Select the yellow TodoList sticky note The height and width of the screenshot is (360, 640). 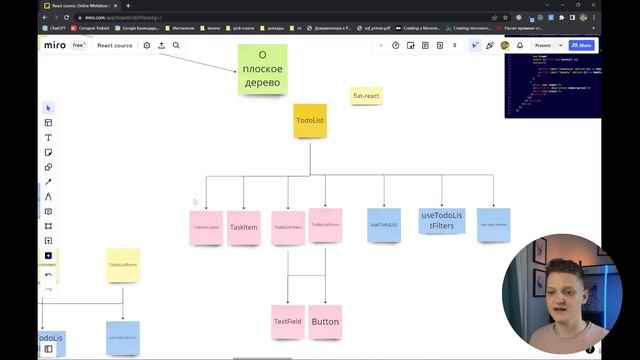(310, 120)
